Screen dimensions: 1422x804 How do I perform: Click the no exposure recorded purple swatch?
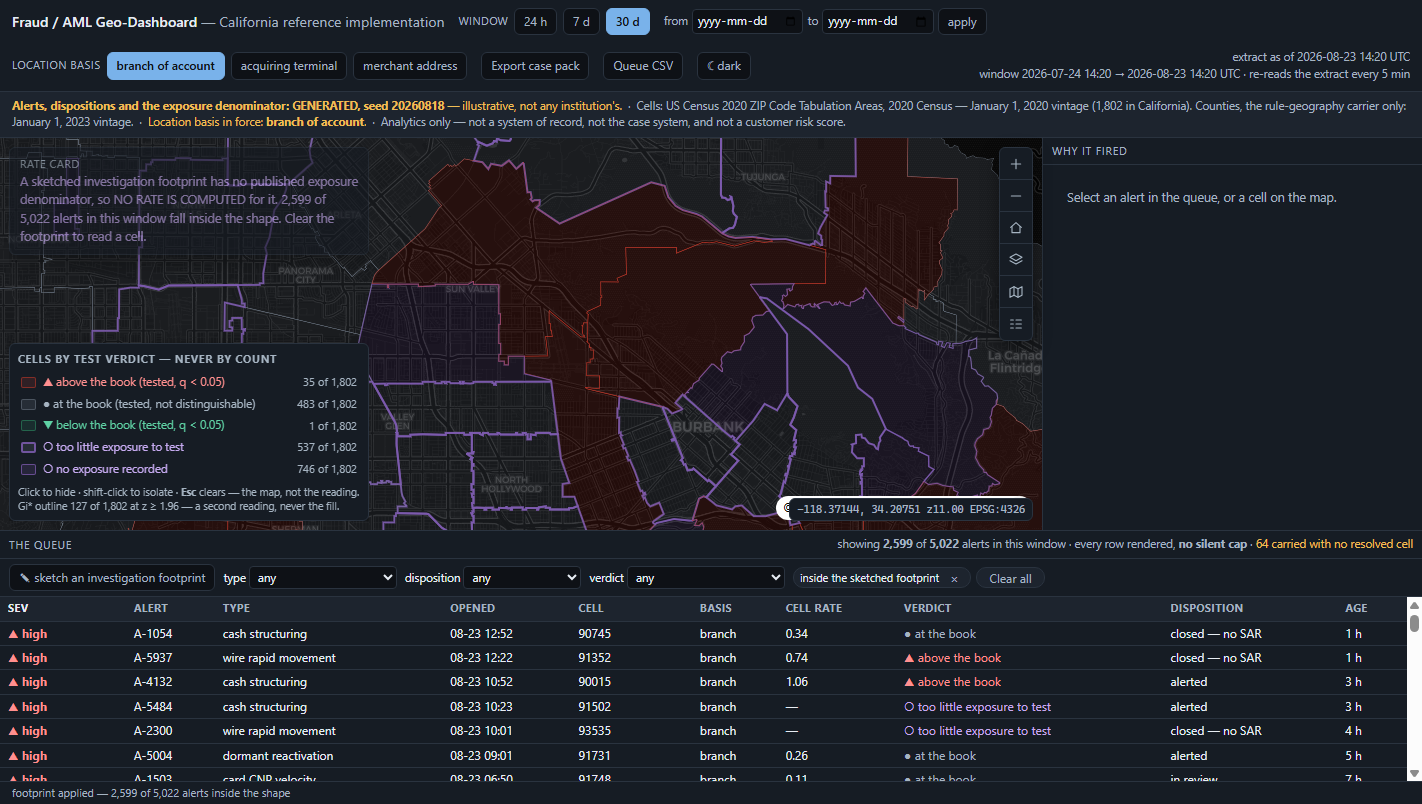click(29, 469)
